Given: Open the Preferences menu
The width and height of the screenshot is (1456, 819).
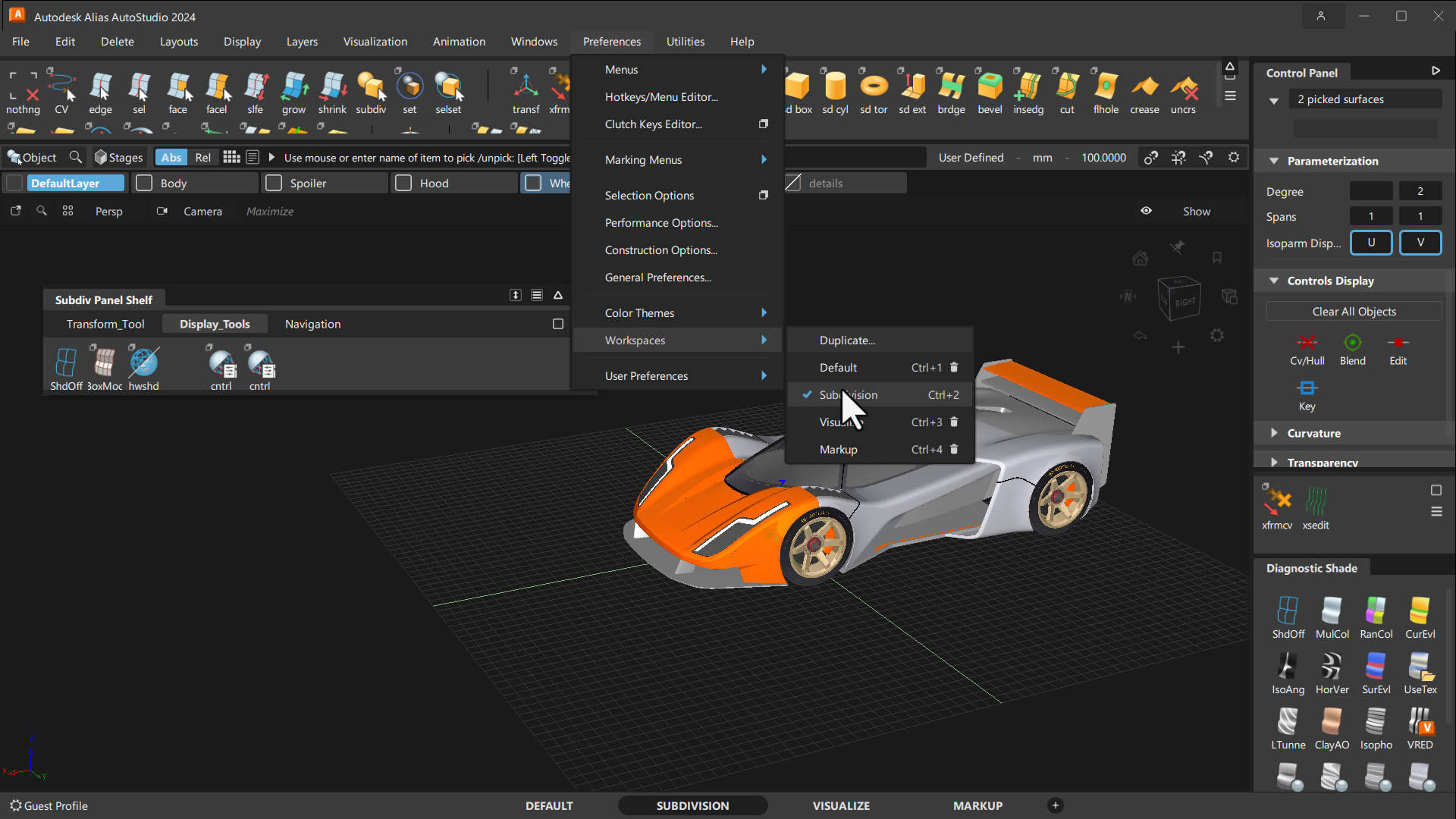Looking at the screenshot, I should [x=611, y=41].
